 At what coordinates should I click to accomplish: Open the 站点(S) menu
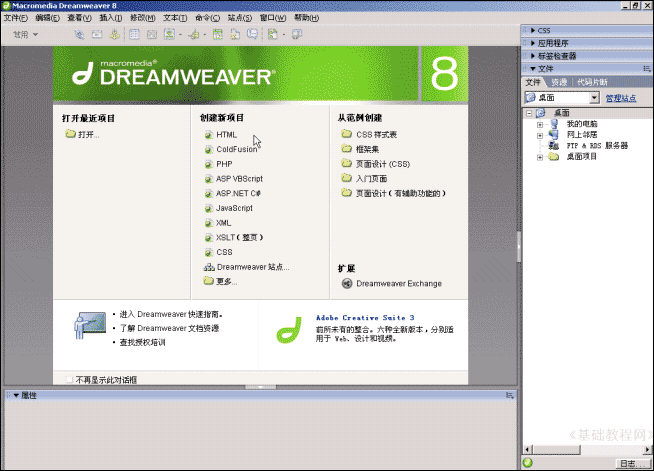[x=240, y=18]
